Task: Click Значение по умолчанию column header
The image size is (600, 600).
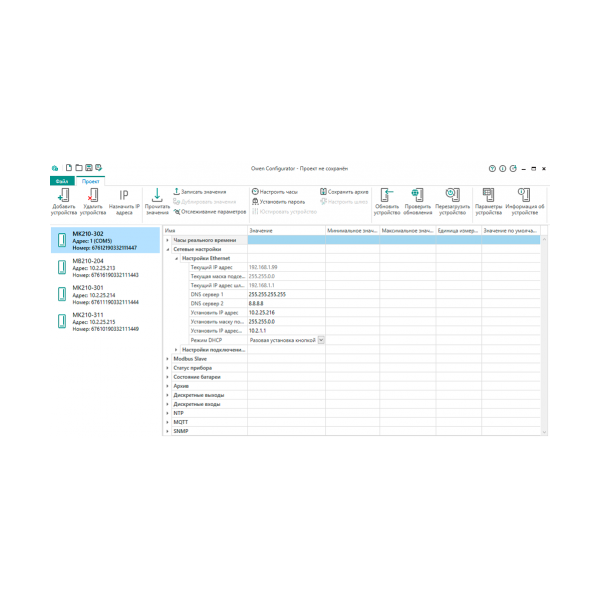Action: point(510,231)
